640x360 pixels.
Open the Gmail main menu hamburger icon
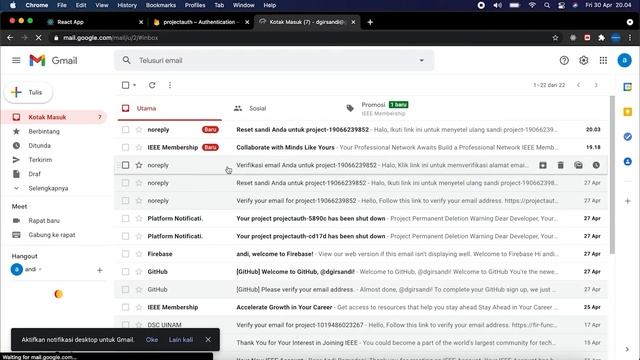click(16, 60)
